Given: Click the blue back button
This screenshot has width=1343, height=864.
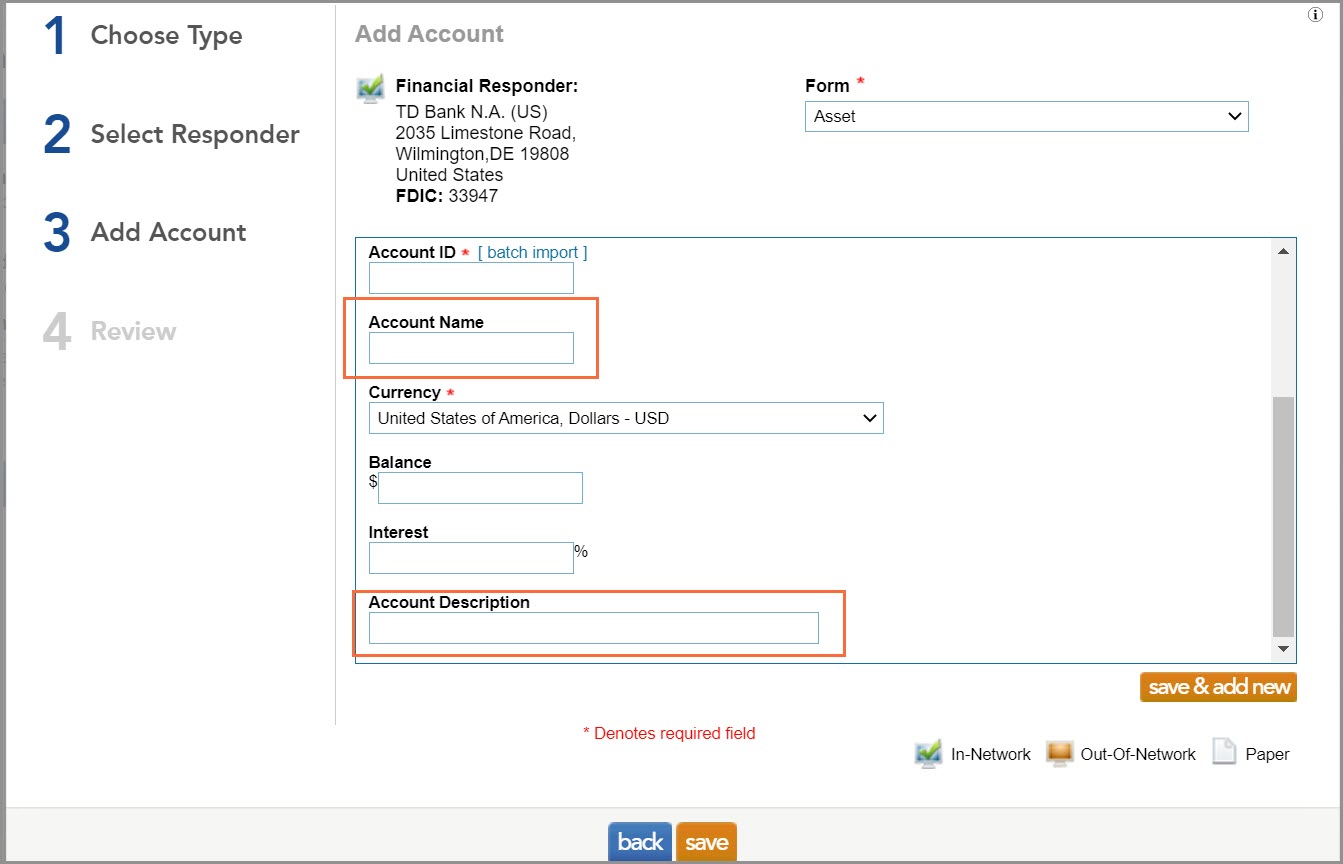Looking at the screenshot, I should 640,842.
